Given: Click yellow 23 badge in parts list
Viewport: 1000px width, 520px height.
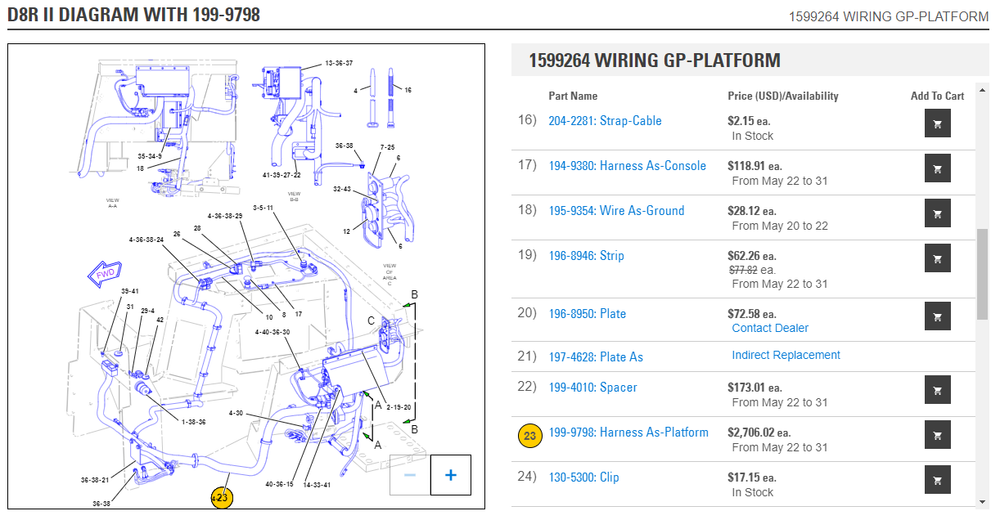Looking at the screenshot, I should (529, 436).
